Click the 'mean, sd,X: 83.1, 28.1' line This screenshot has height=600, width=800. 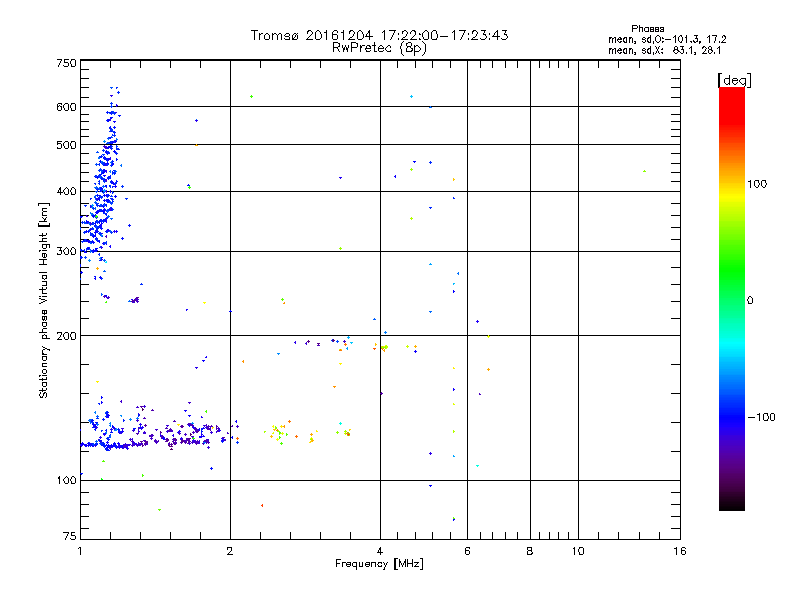(x=664, y=50)
